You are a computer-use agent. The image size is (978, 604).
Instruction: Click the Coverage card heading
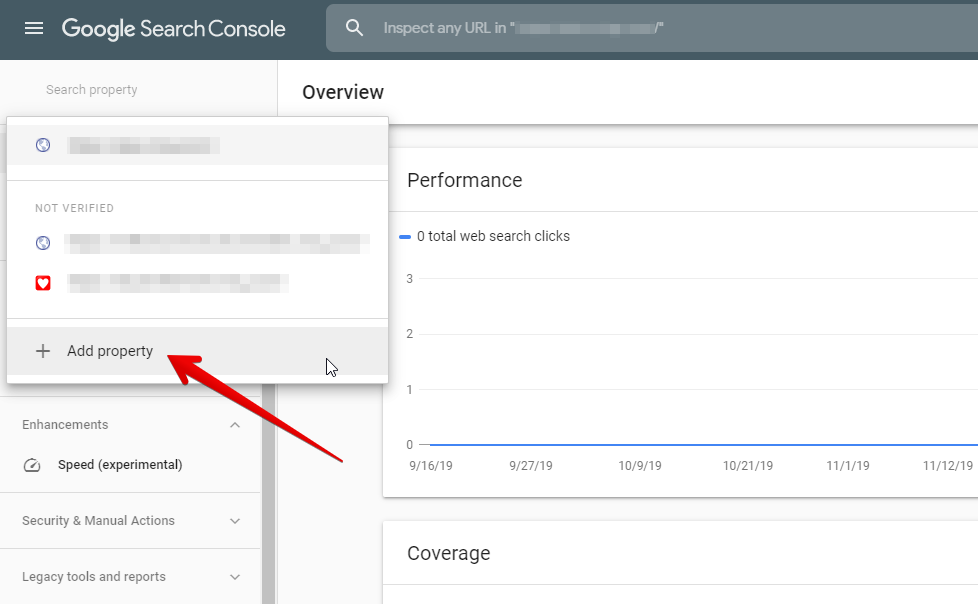pyautogui.click(x=448, y=553)
